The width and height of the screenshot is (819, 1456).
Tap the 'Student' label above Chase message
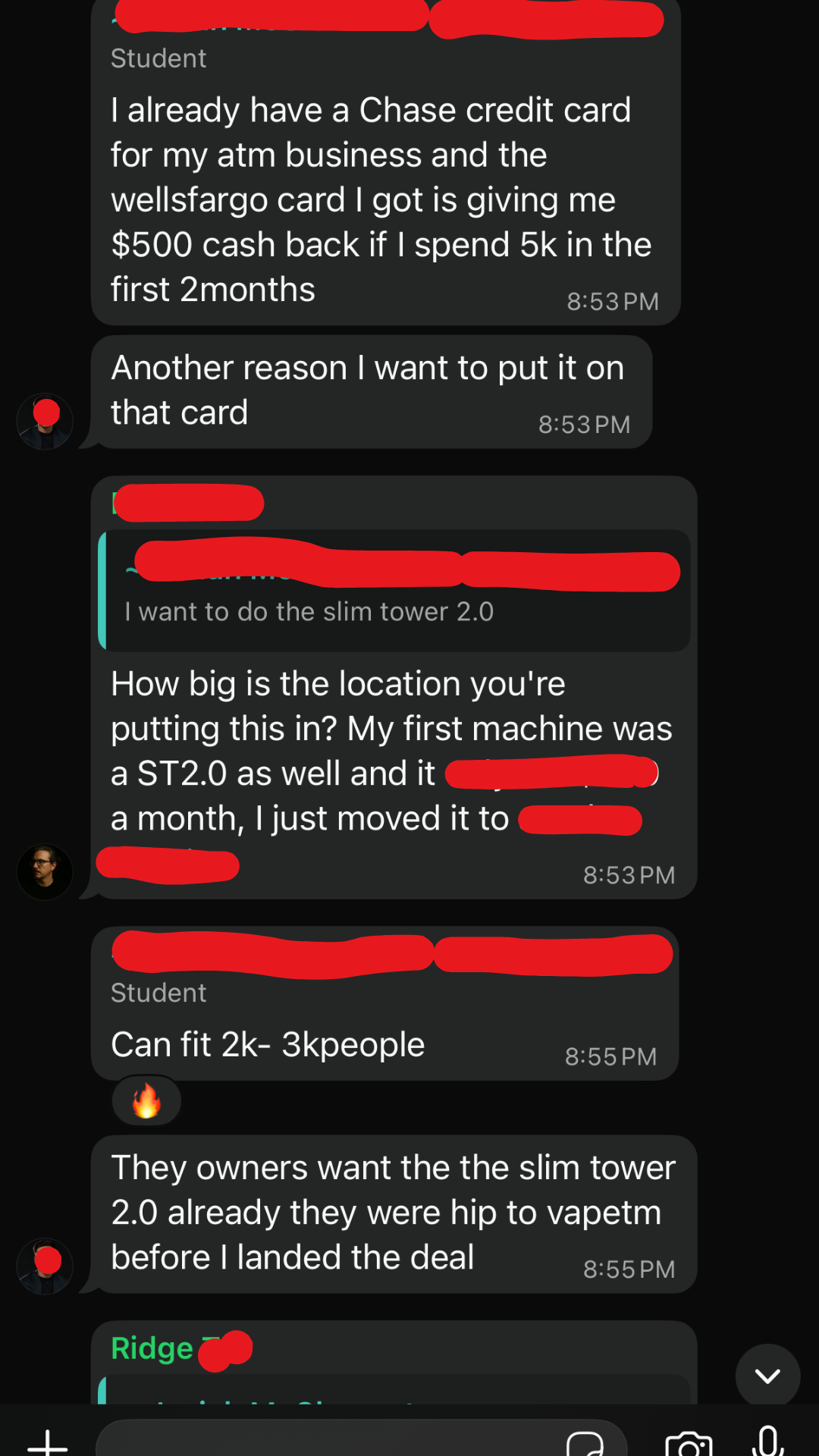tap(158, 58)
